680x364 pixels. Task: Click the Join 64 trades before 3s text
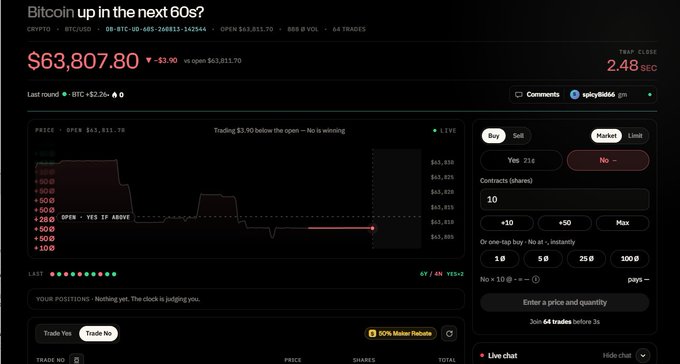tap(565, 322)
